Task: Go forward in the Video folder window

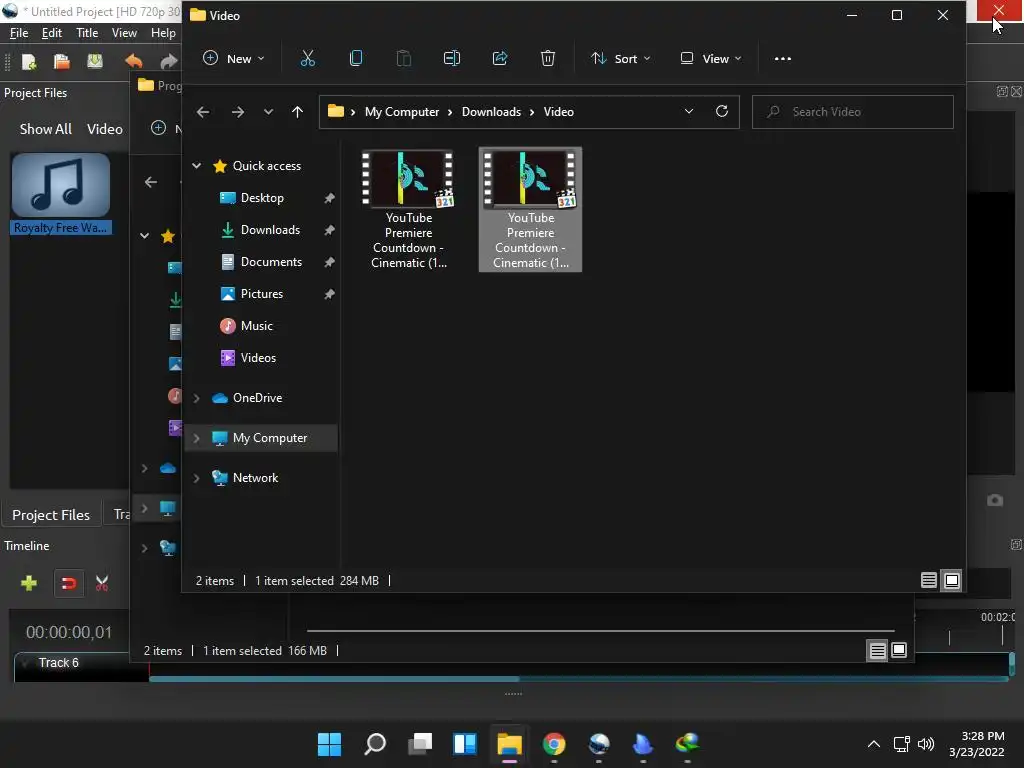Action: [238, 112]
